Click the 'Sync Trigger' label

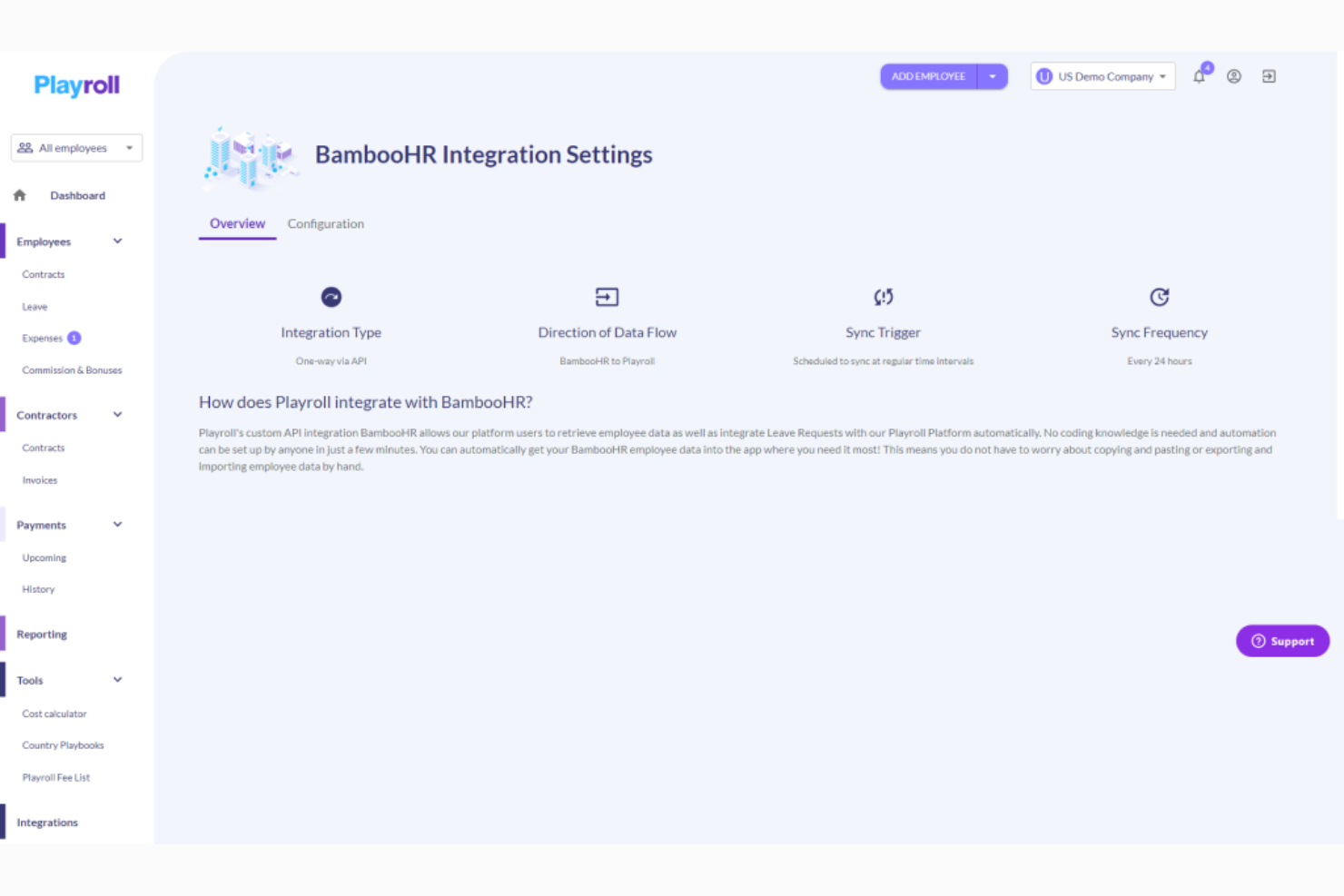tap(884, 332)
